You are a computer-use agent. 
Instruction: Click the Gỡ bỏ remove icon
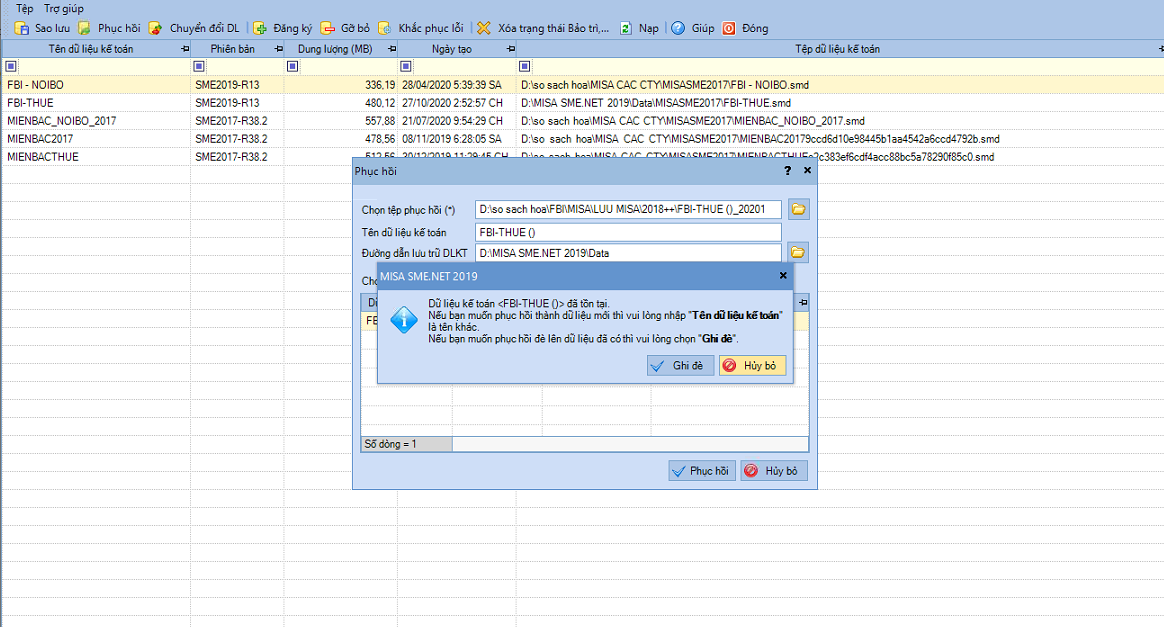click(328, 28)
